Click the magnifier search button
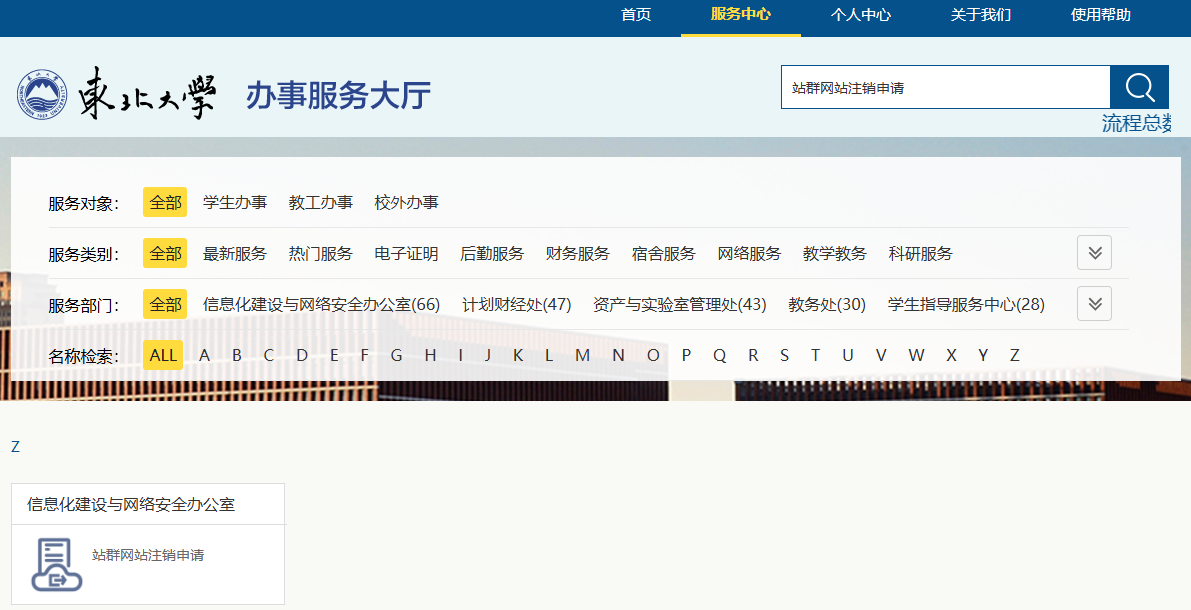The height and width of the screenshot is (610, 1191). 1139,87
